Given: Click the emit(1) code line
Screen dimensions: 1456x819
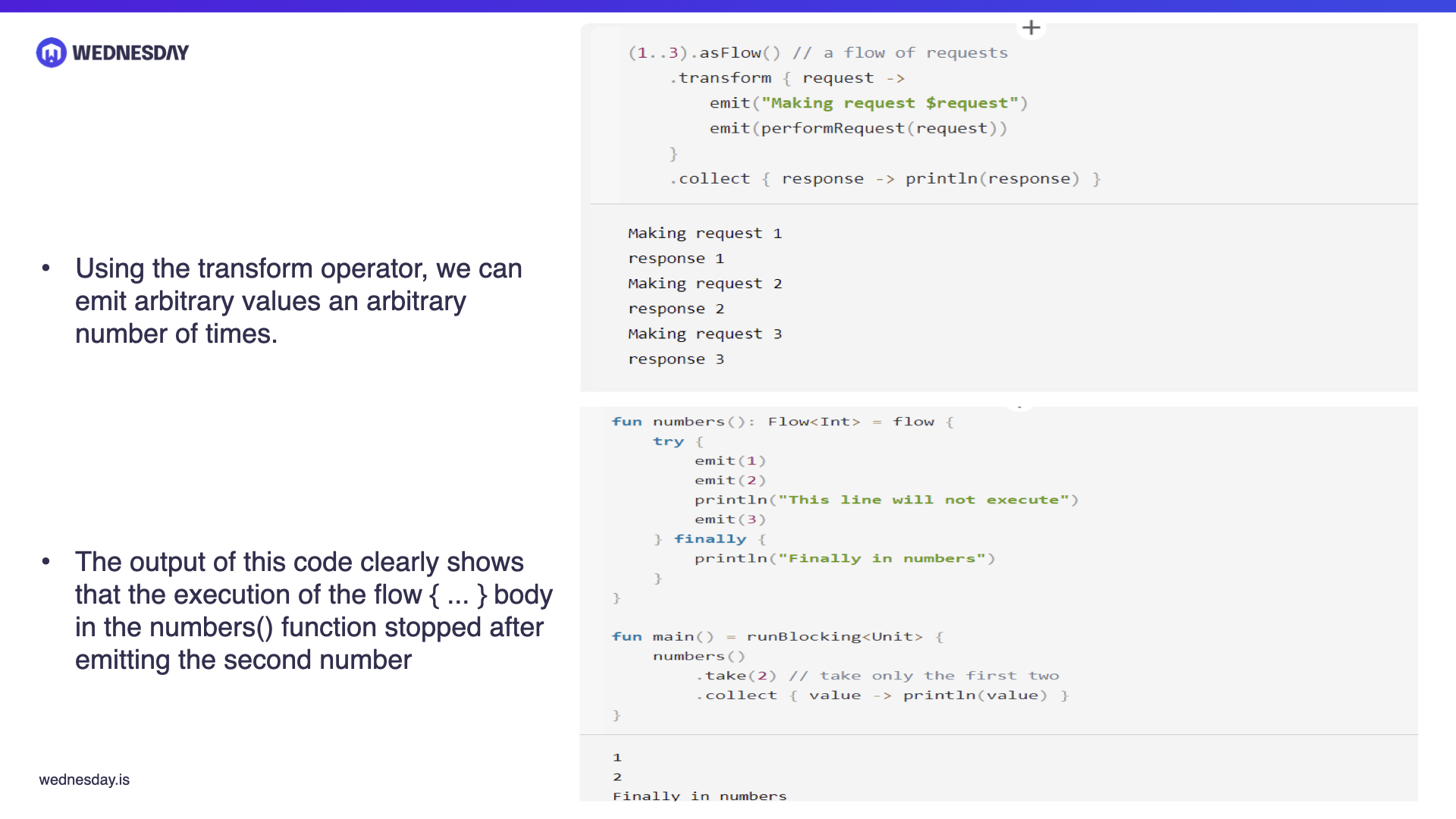Looking at the screenshot, I should (x=730, y=461).
